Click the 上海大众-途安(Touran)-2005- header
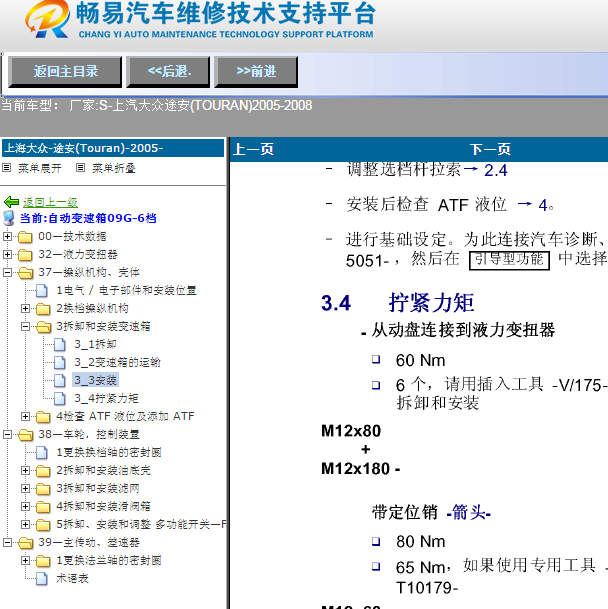The width and height of the screenshot is (608, 609). pos(113,148)
